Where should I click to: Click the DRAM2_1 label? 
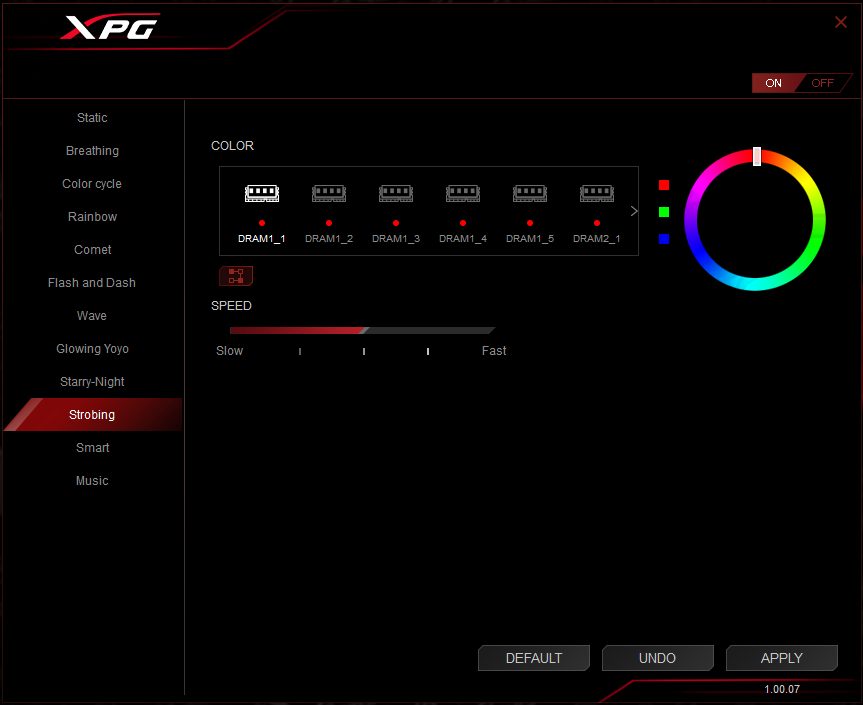pos(597,239)
